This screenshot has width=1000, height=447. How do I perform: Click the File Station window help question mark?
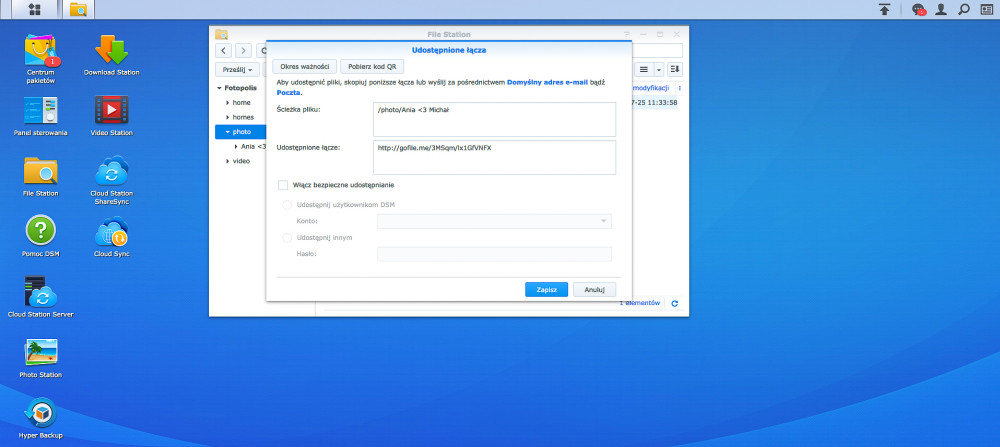point(626,34)
